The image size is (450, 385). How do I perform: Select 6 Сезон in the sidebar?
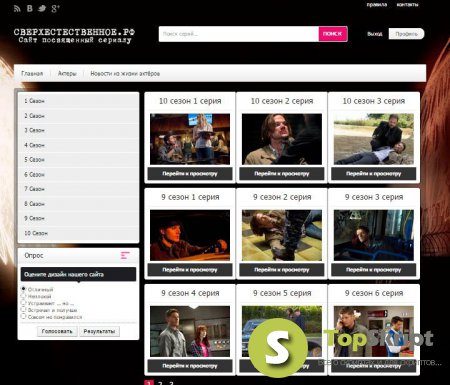point(78,175)
